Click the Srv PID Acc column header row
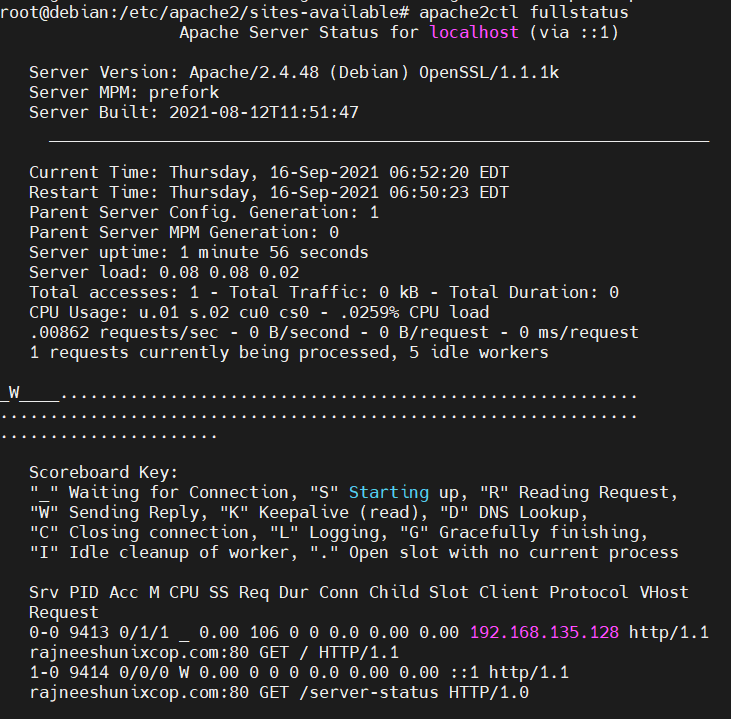The width and height of the screenshot is (731, 719). click(x=359, y=593)
